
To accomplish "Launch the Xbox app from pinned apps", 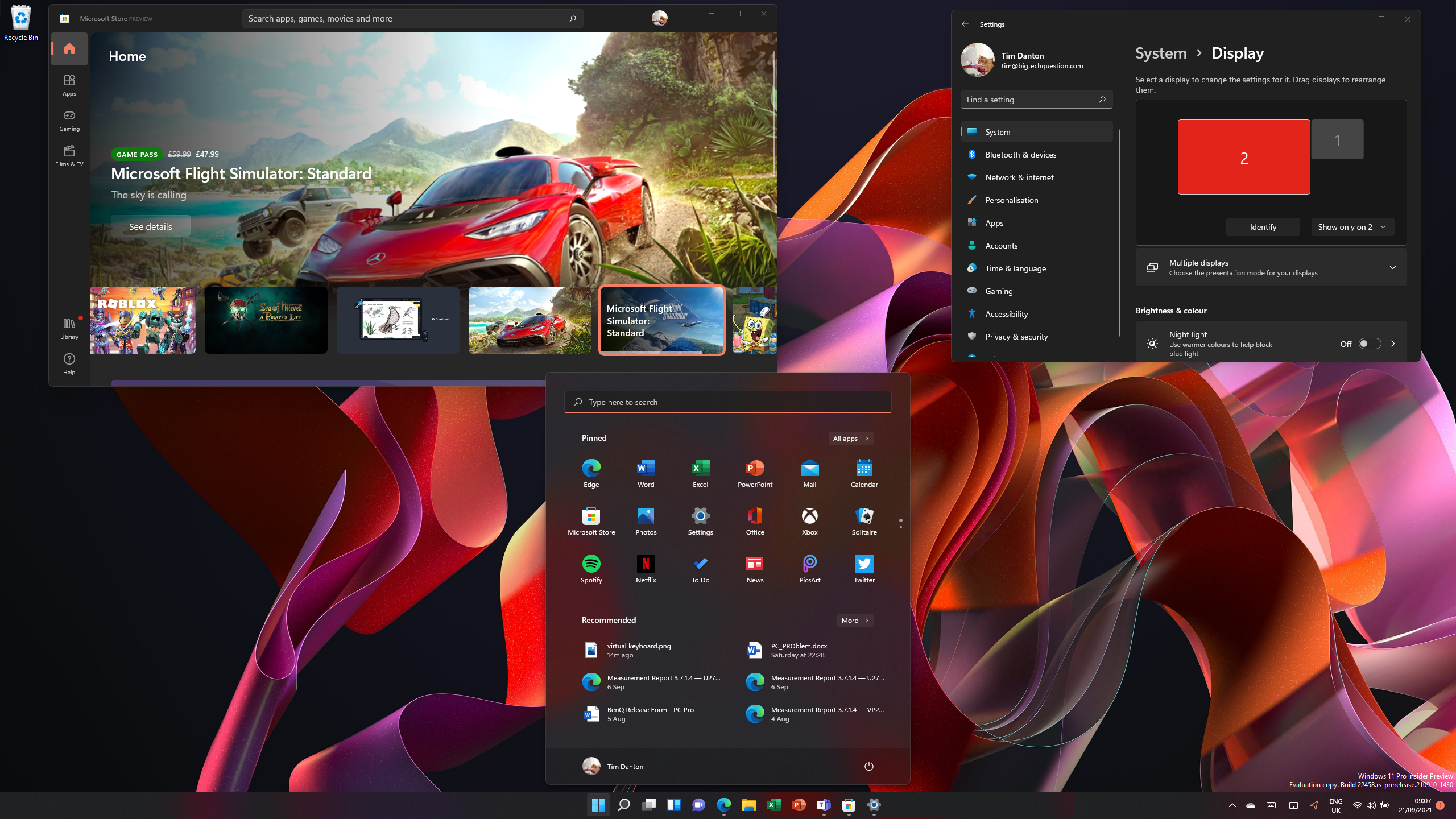I will pos(809,519).
